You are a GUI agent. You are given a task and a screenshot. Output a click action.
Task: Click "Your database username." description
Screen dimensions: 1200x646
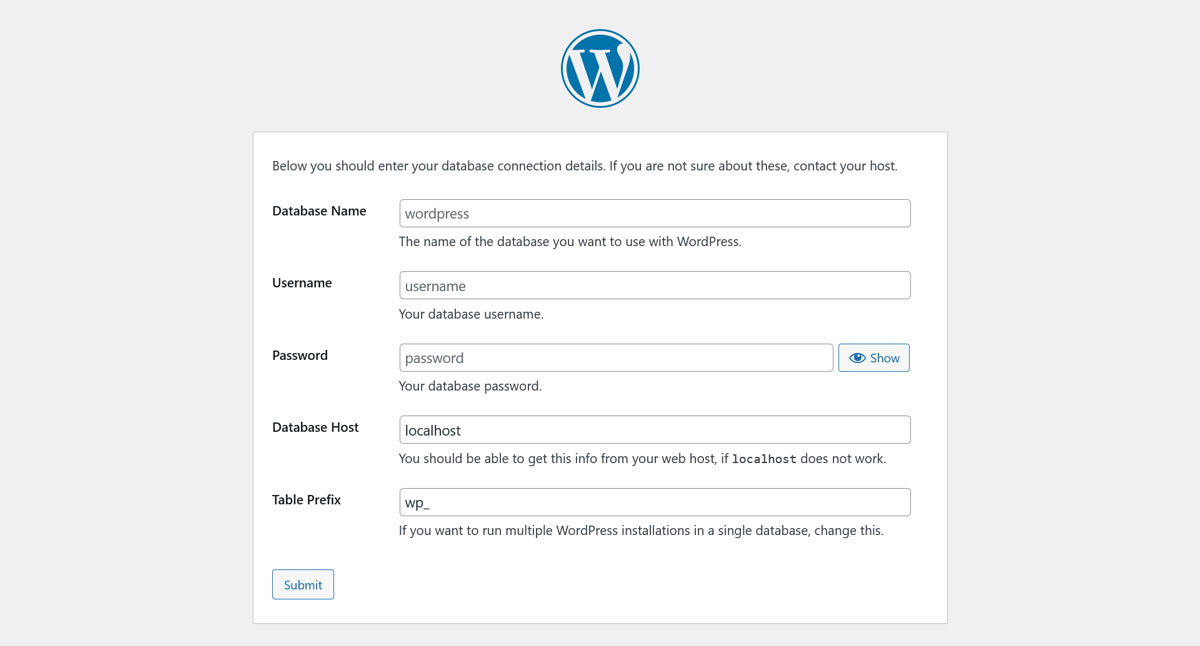coord(471,314)
